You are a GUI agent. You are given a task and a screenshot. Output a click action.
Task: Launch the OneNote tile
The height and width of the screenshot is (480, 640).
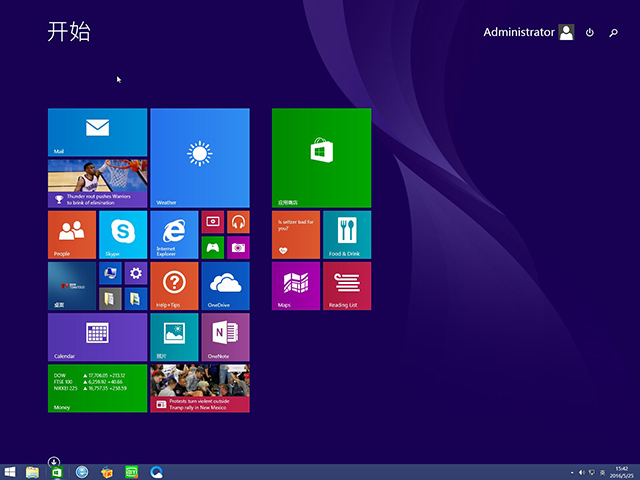226,337
